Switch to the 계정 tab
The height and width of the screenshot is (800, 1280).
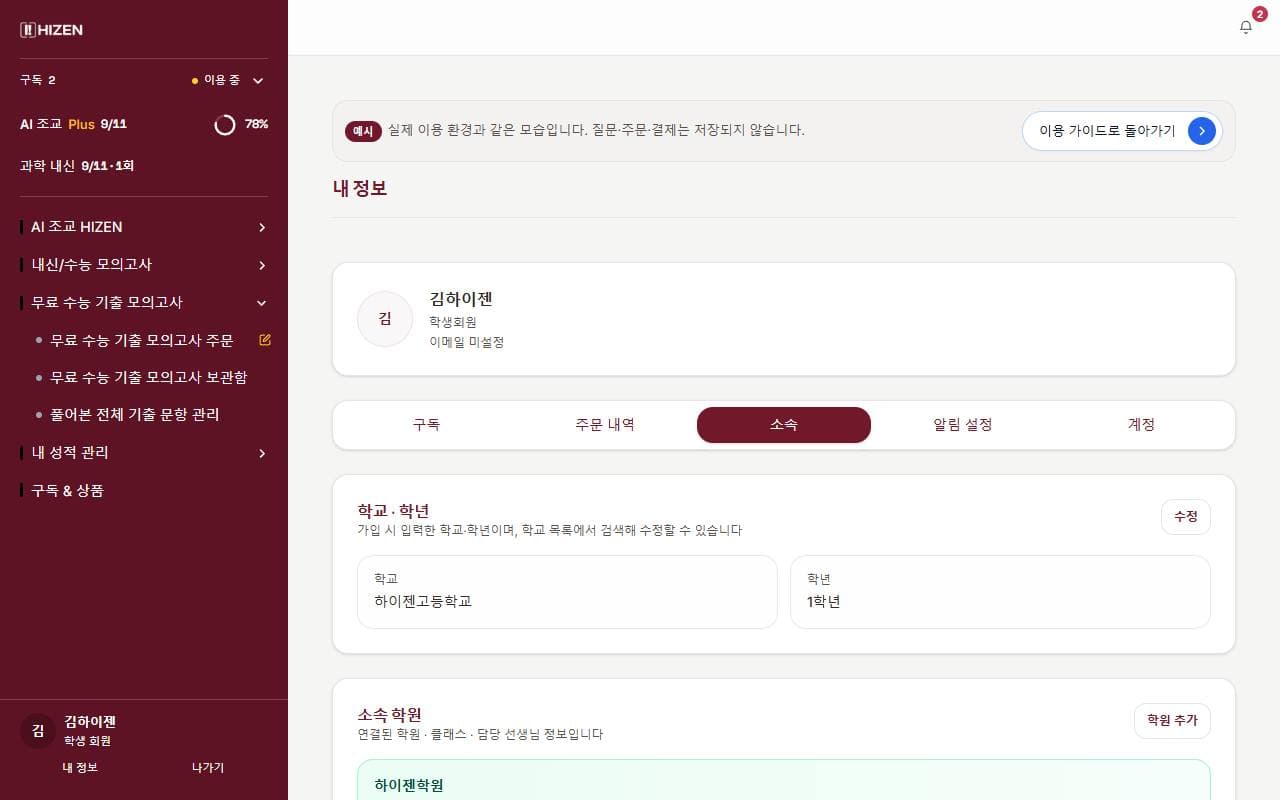[1141, 425]
